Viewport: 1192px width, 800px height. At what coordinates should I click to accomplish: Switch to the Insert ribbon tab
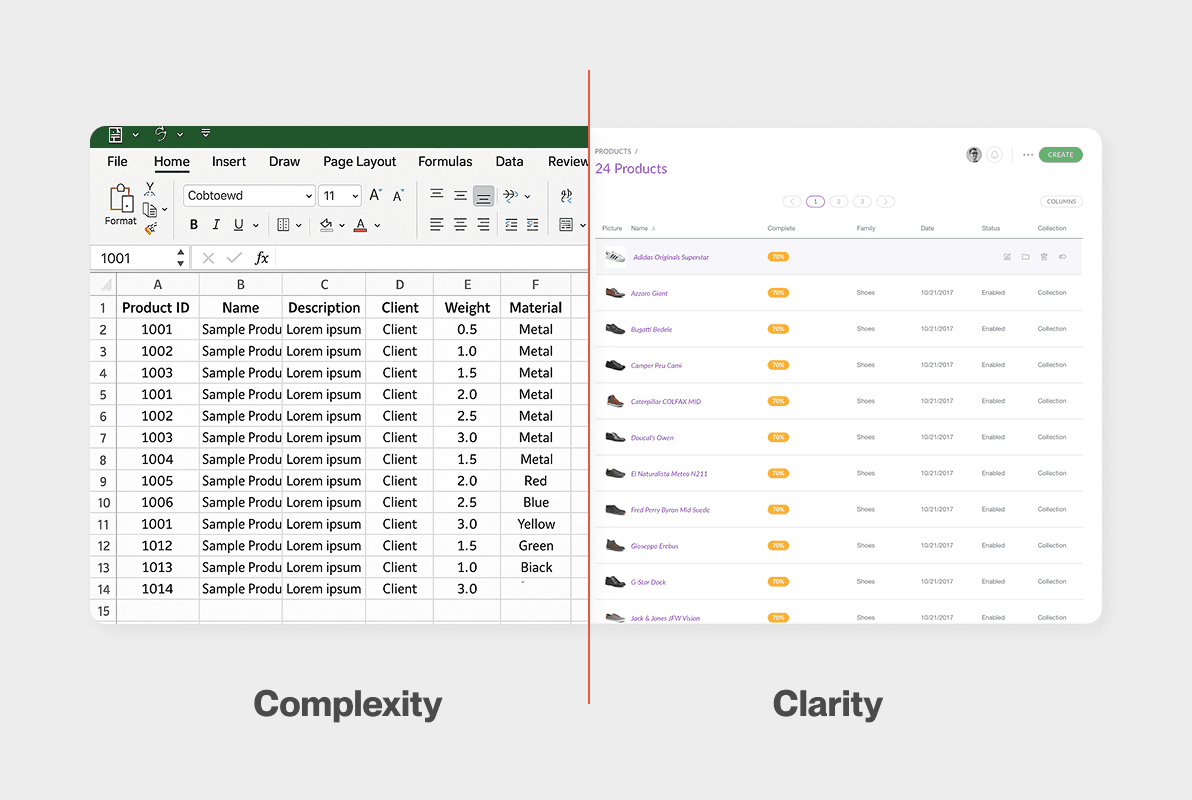(x=229, y=161)
